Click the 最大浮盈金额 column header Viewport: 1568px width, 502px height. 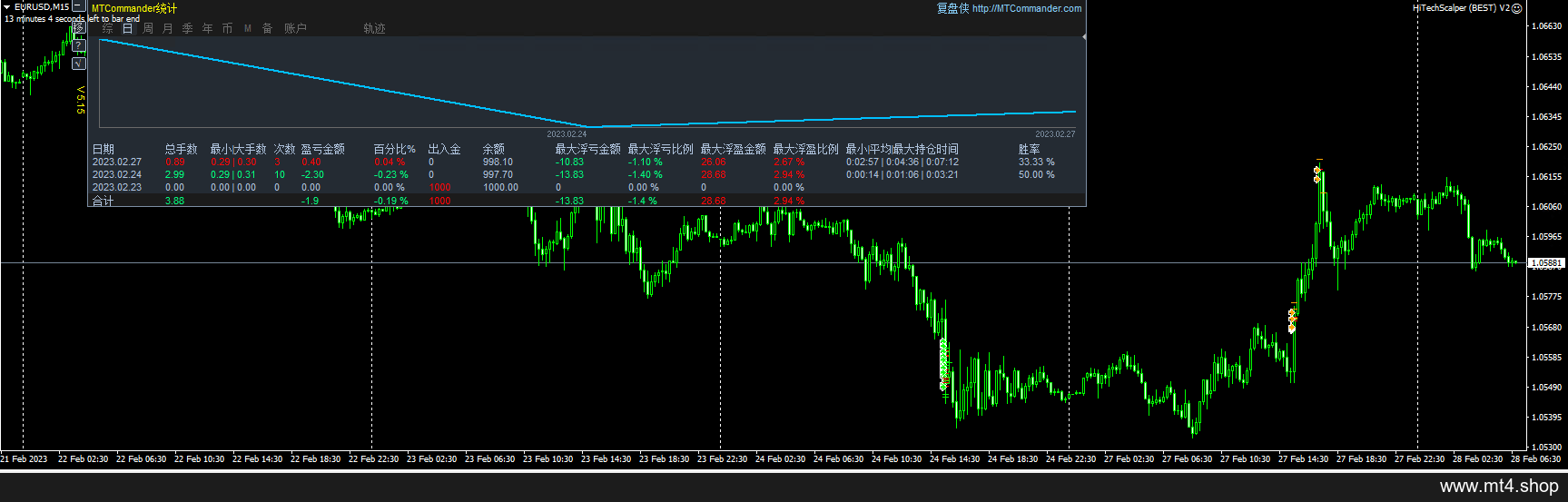733,149
